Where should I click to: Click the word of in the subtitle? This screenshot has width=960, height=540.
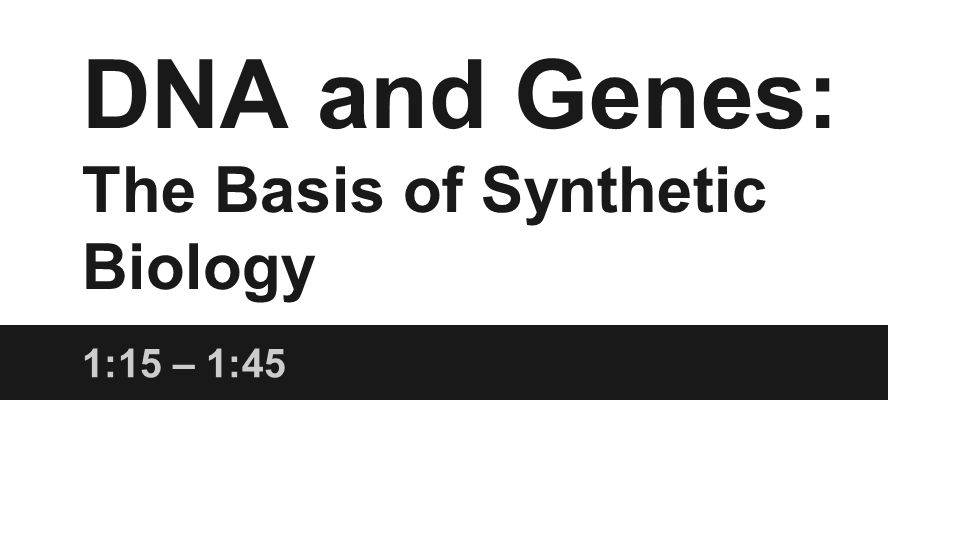pyautogui.click(x=434, y=189)
